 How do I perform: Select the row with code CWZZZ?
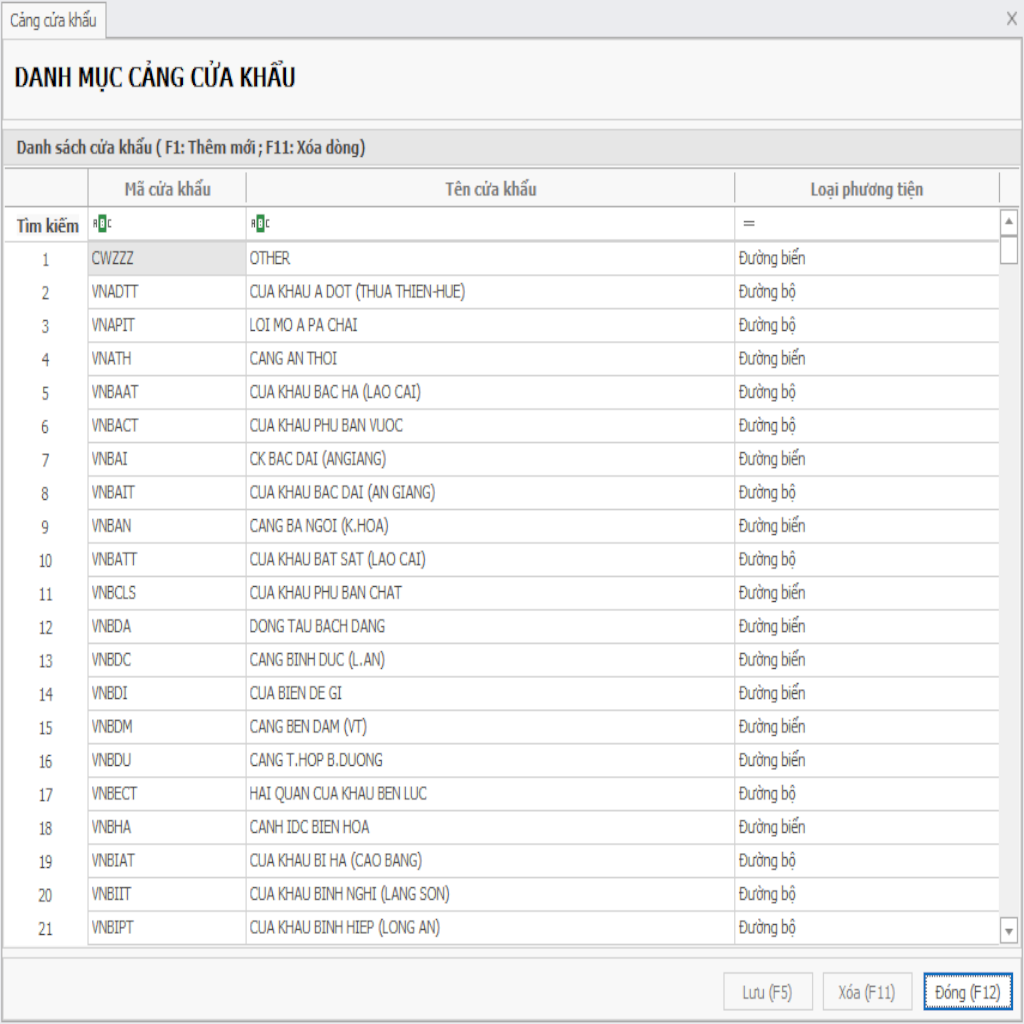[x=167, y=258]
